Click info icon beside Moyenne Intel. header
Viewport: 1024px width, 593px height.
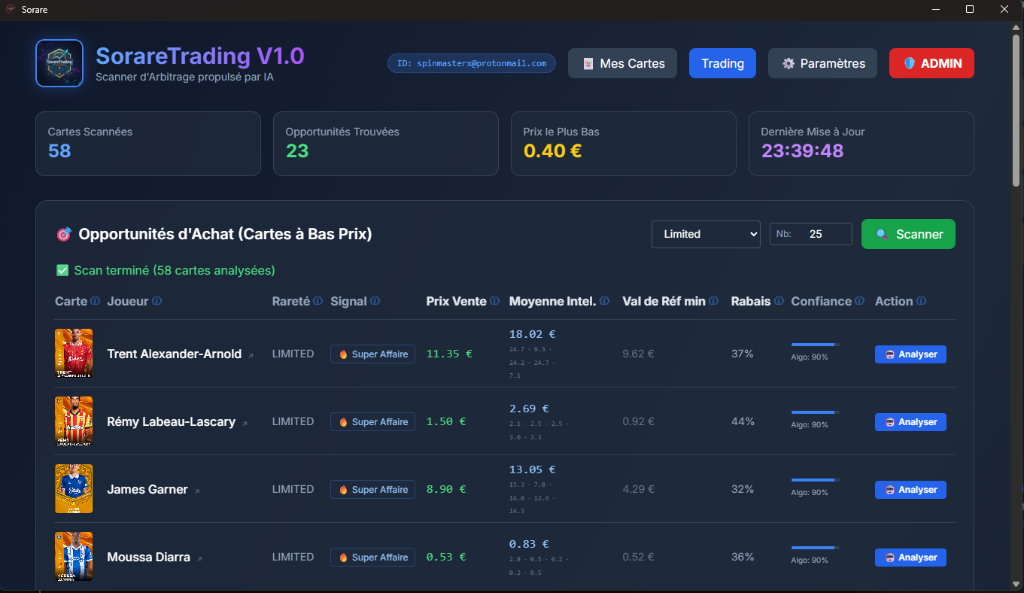pyautogui.click(x=605, y=301)
